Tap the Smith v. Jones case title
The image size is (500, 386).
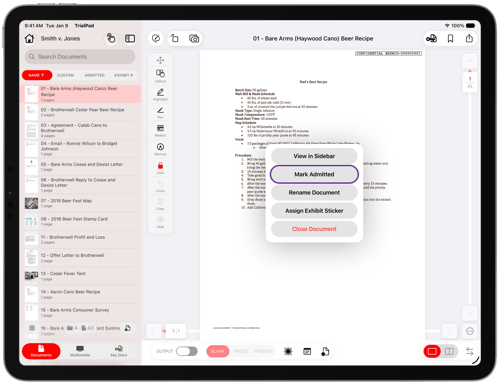click(x=60, y=39)
